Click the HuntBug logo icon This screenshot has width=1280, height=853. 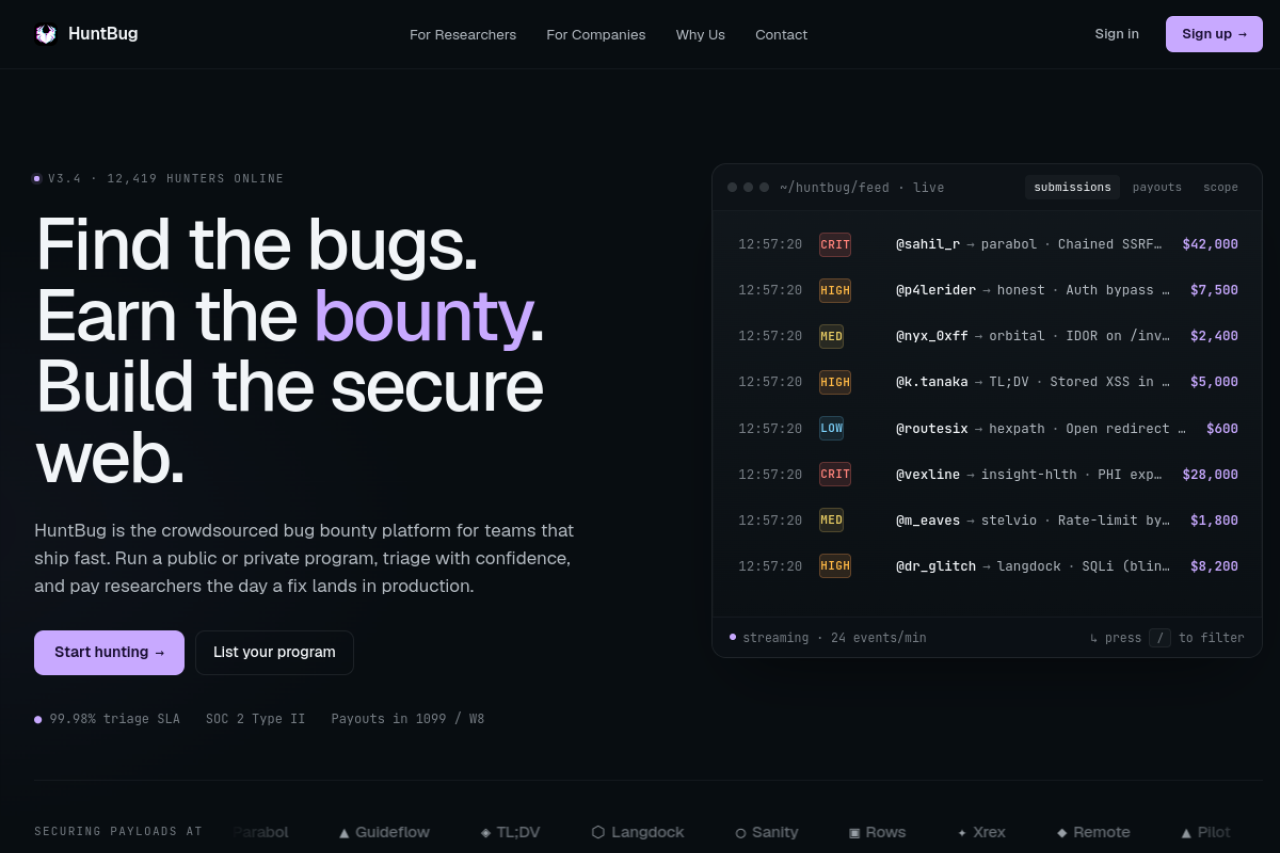[45, 34]
